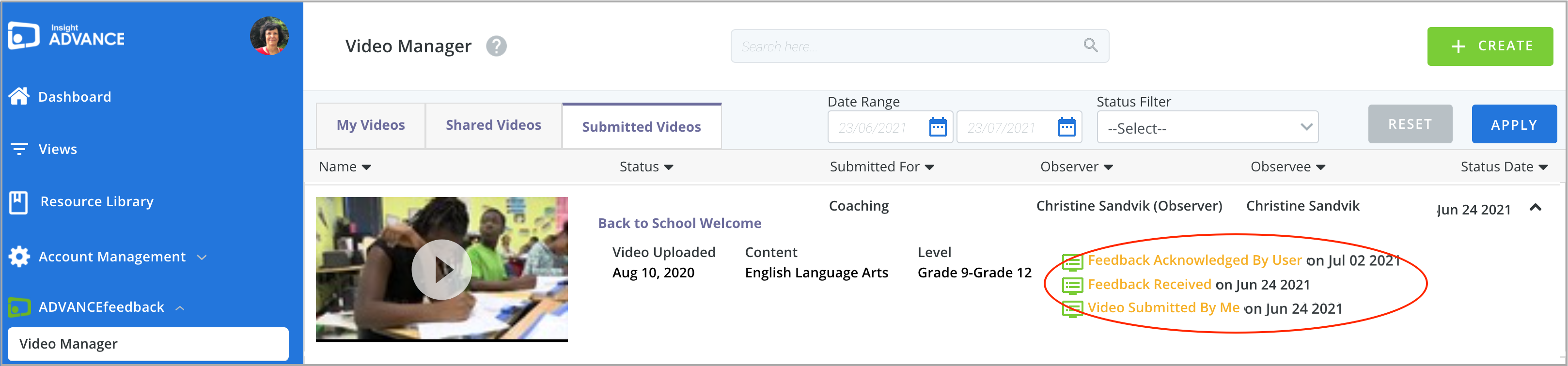Click the green CREATE button
The image size is (1568, 366).
click(1490, 46)
